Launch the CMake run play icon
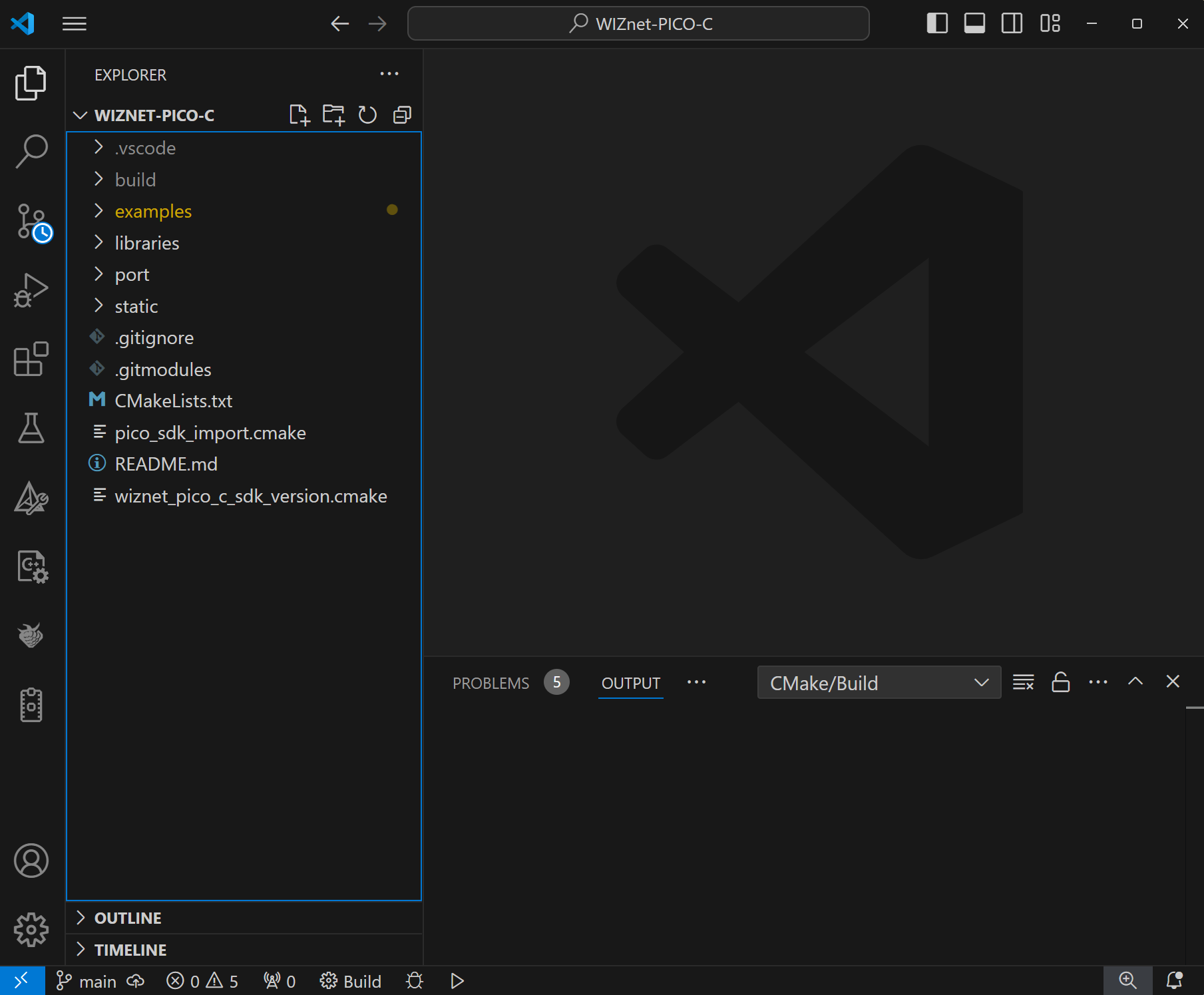The image size is (1204, 995). (457, 981)
